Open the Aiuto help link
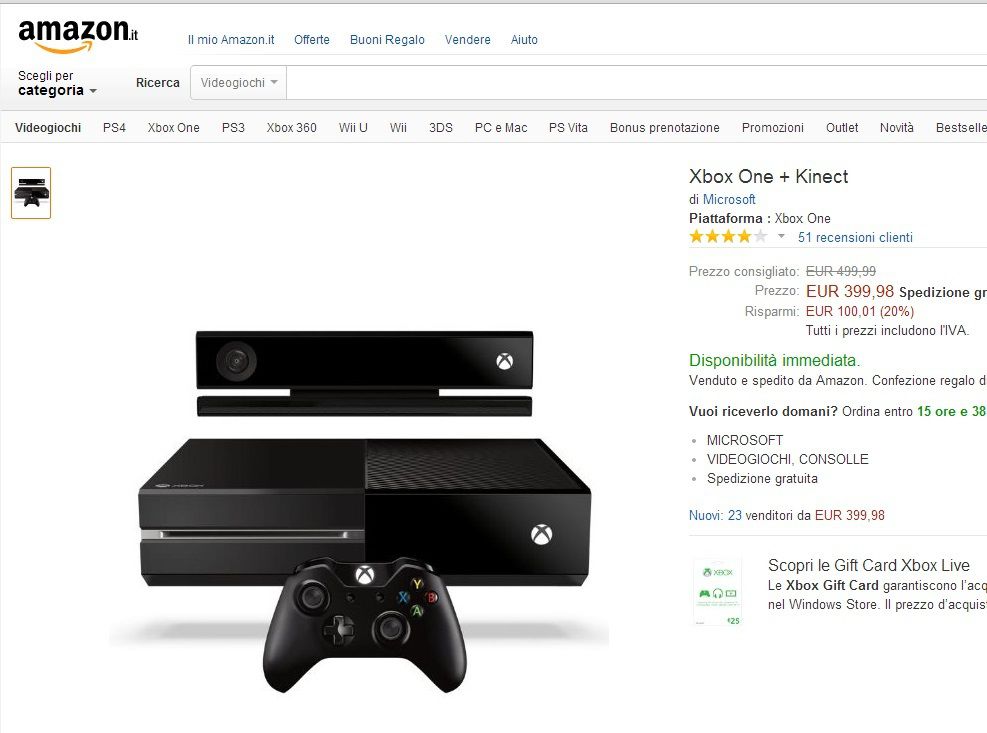The width and height of the screenshot is (987, 733). coord(524,40)
